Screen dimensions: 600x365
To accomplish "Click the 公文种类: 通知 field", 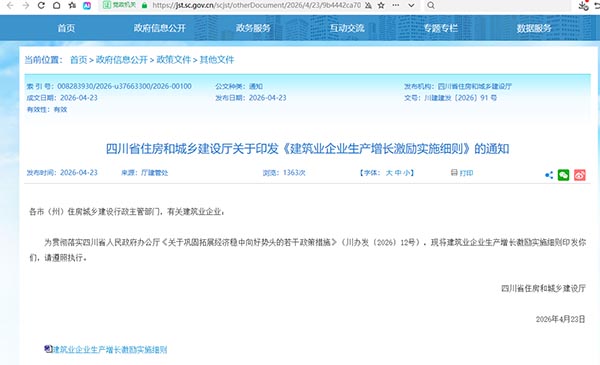I will coord(239,86).
